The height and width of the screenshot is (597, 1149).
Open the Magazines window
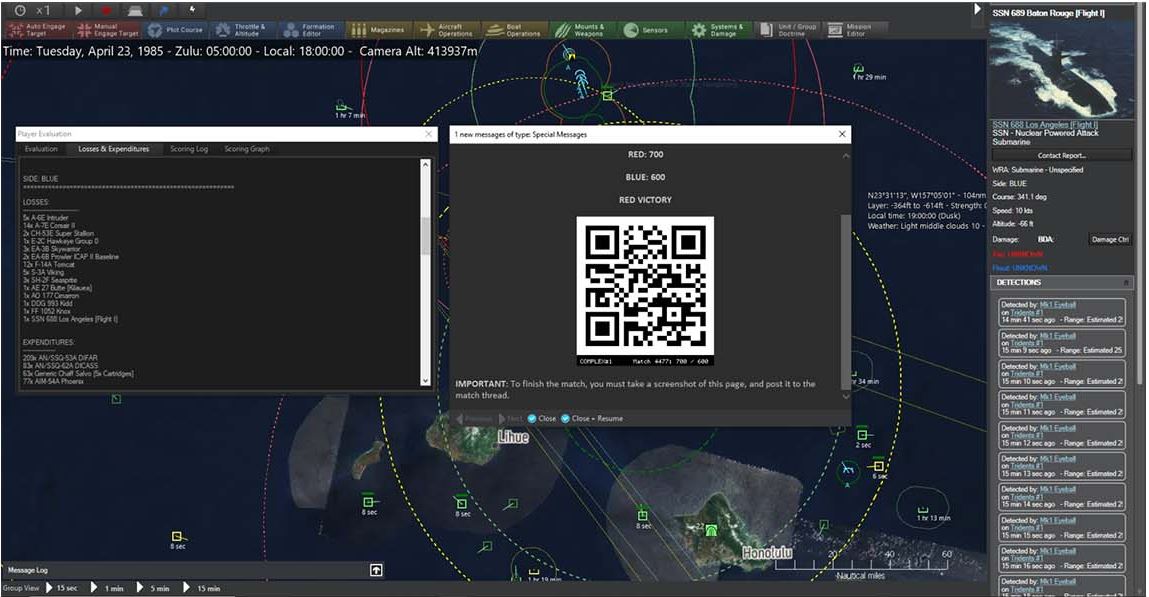pos(378,29)
